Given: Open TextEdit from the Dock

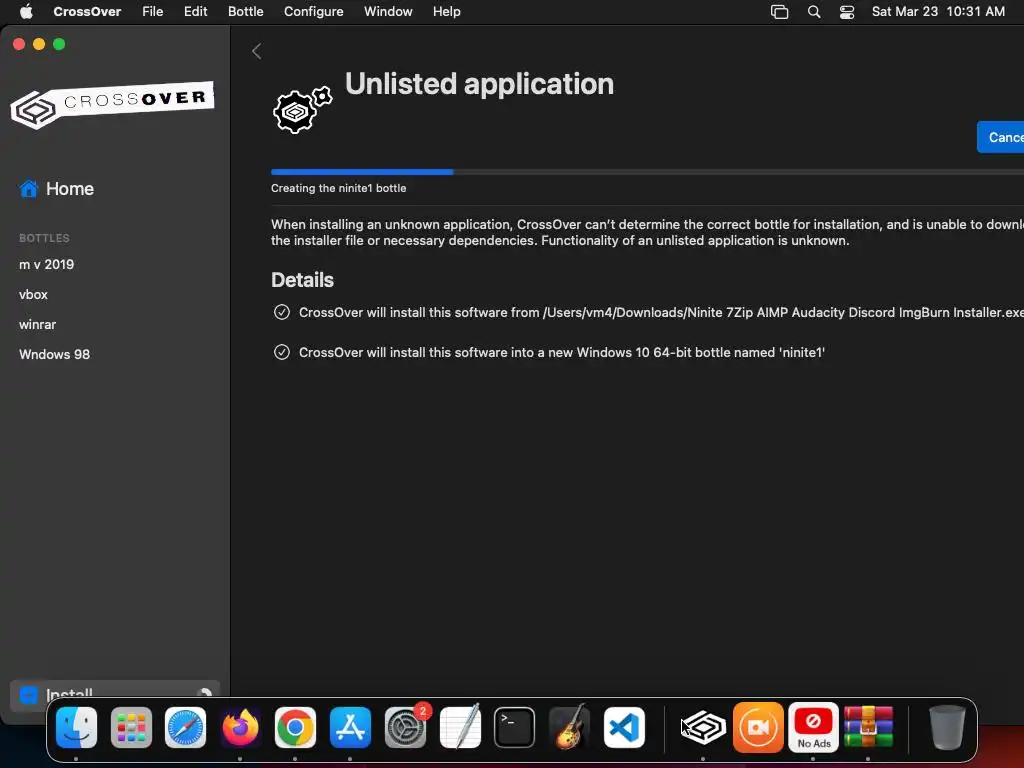Looking at the screenshot, I should (460, 728).
